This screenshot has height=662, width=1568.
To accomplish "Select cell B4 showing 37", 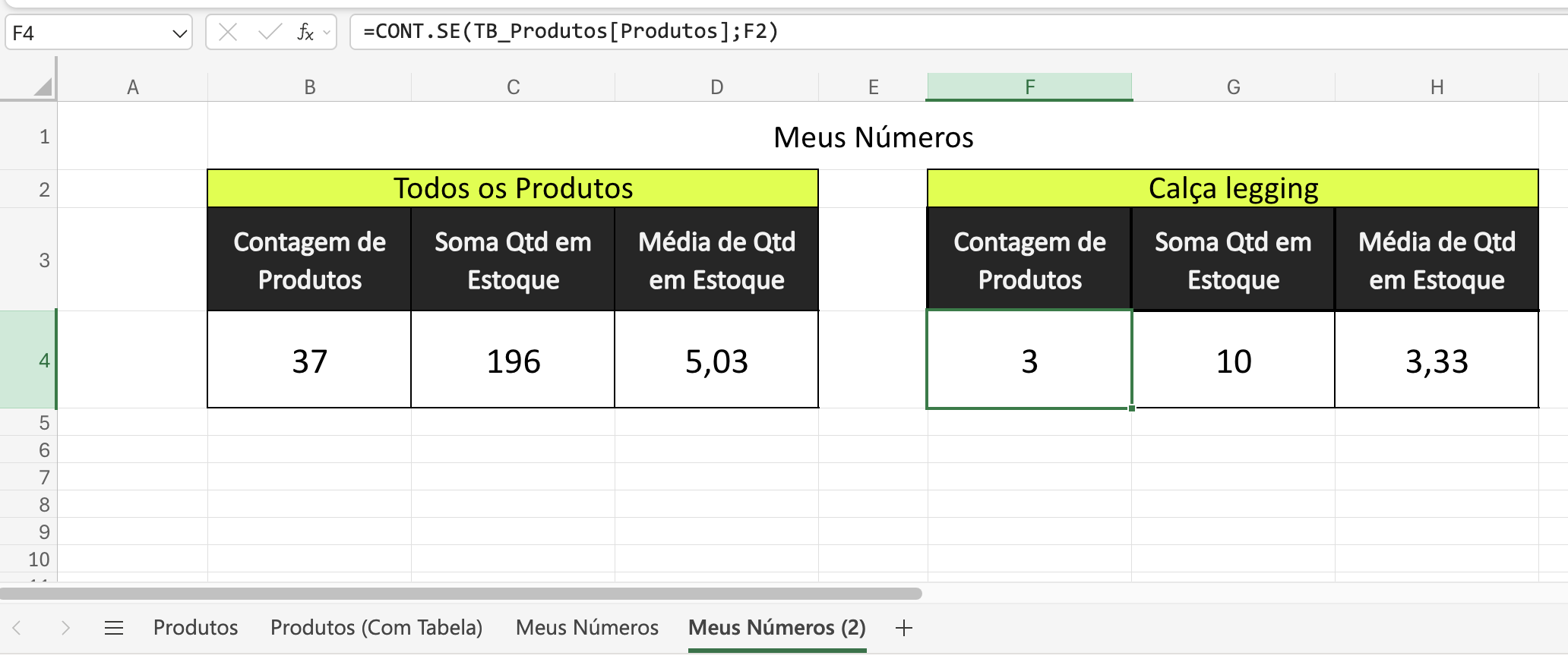I will click(309, 361).
